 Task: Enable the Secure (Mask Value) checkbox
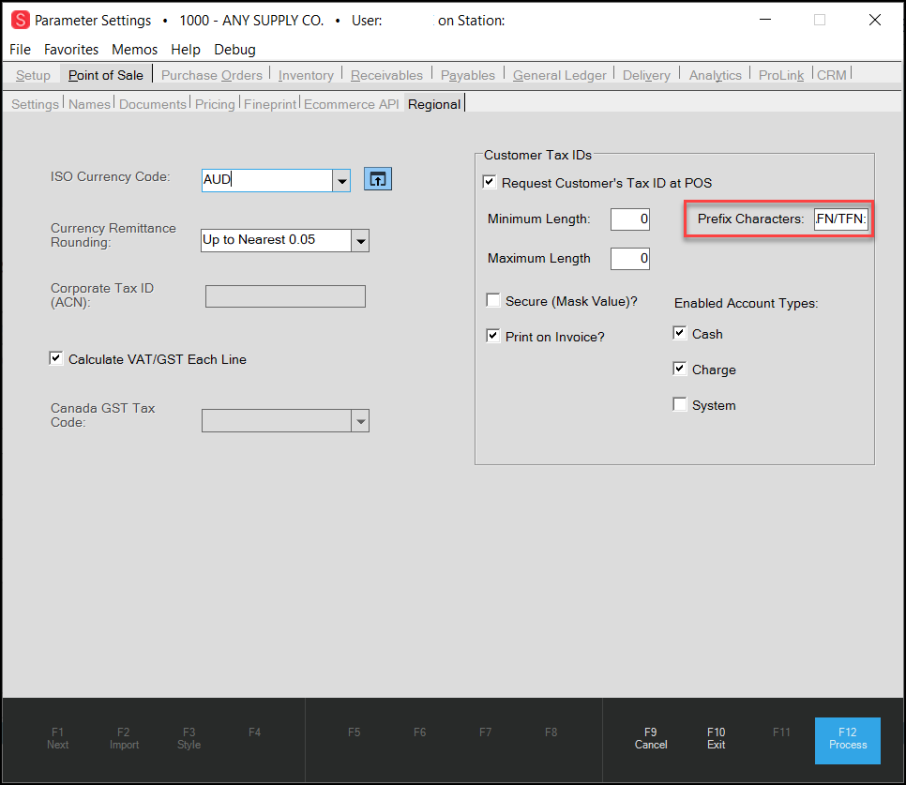coord(493,301)
